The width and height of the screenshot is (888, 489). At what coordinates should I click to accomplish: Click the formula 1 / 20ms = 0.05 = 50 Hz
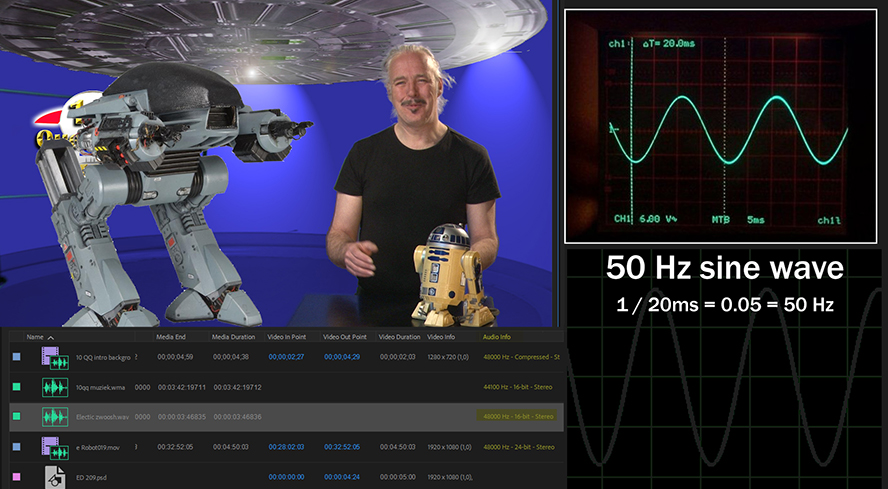[725, 305]
